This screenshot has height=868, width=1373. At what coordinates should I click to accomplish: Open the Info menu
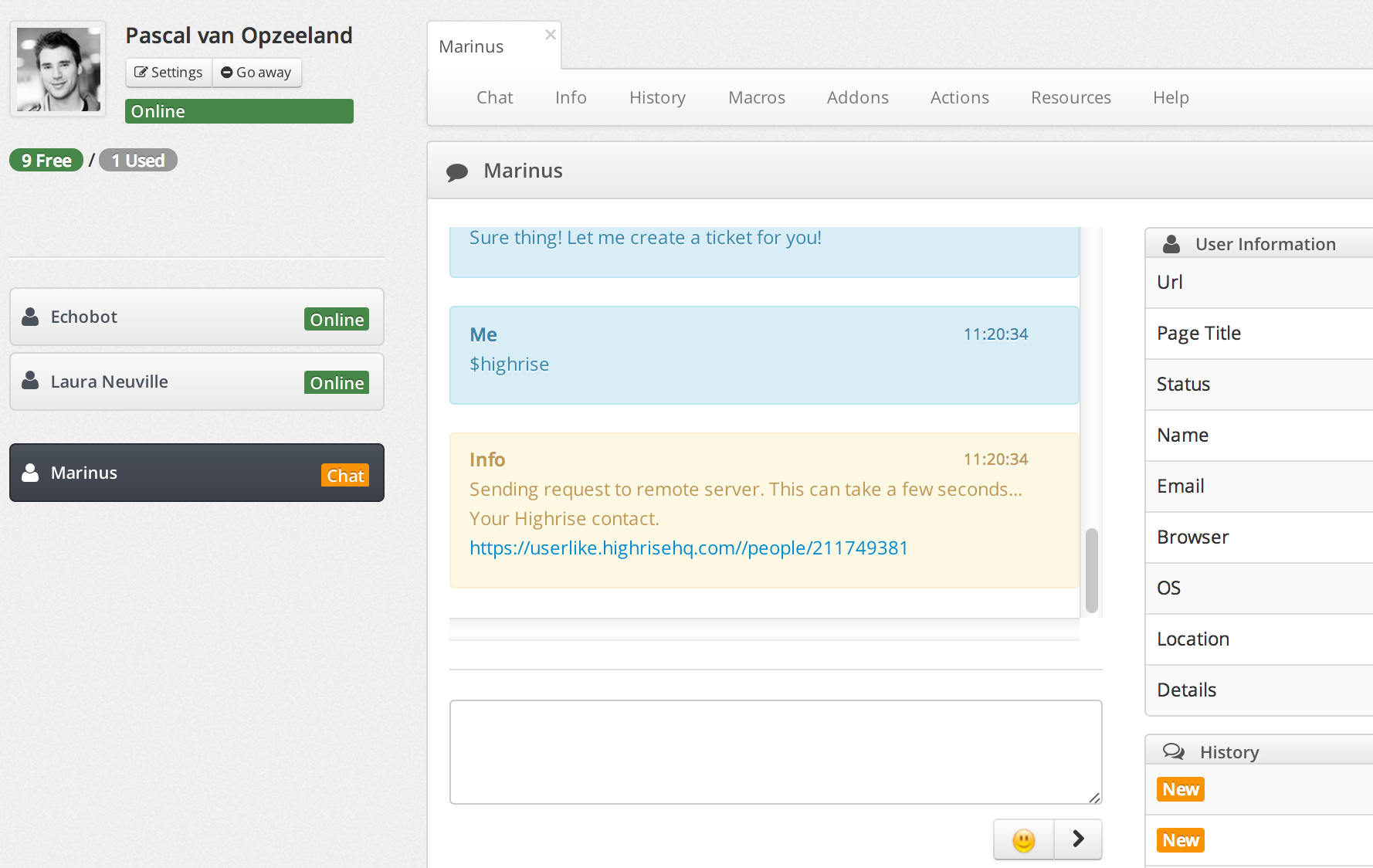[571, 97]
